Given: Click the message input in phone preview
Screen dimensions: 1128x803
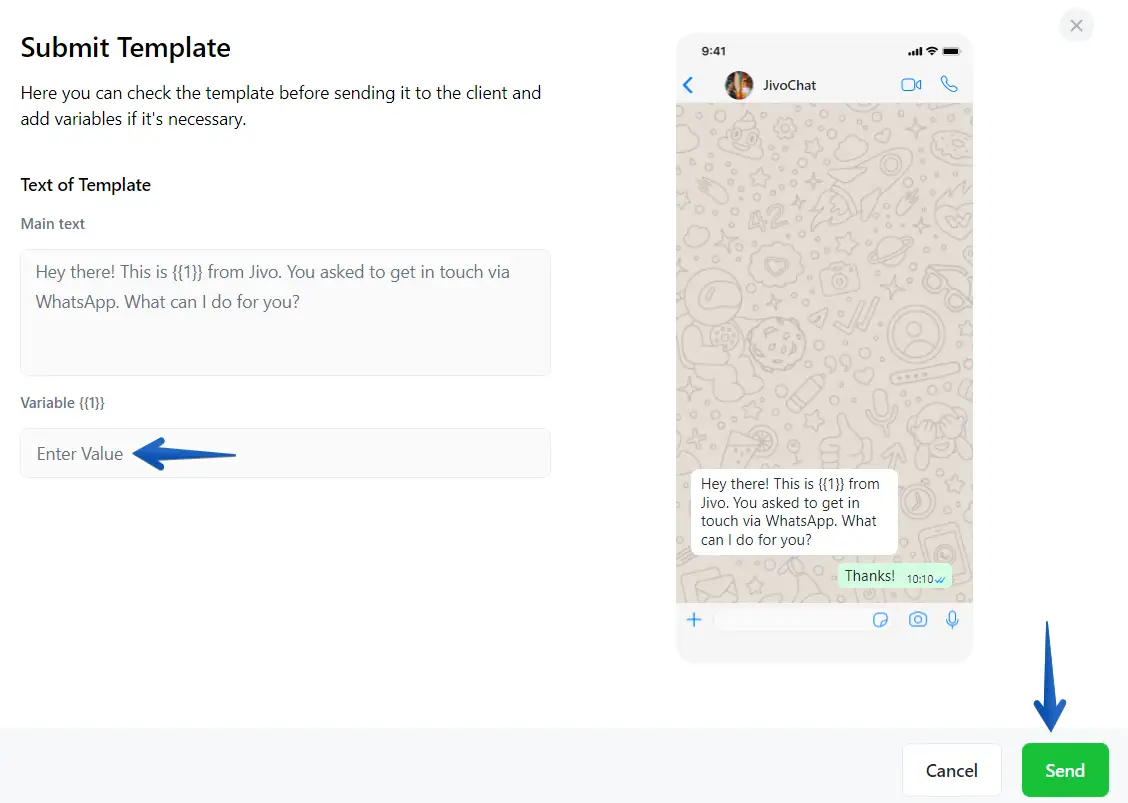Looking at the screenshot, I should (791, 620).
